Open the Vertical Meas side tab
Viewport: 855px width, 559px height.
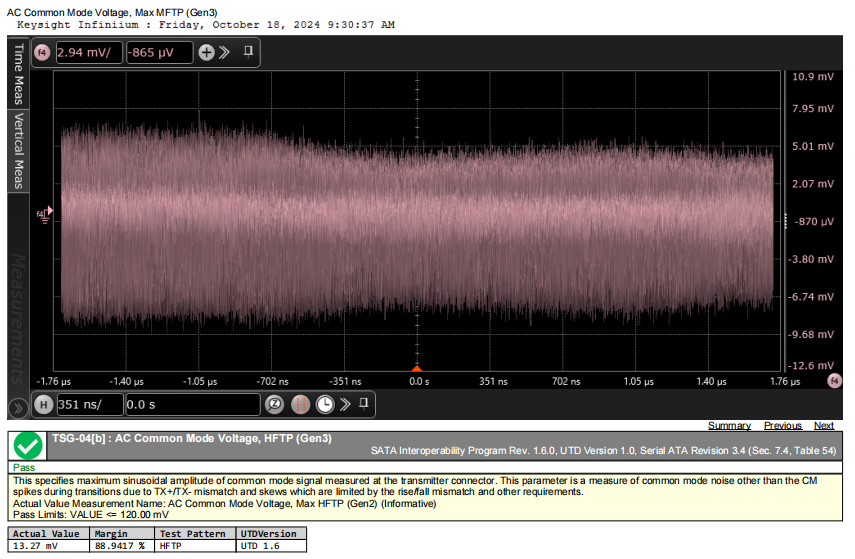(19, 151)
